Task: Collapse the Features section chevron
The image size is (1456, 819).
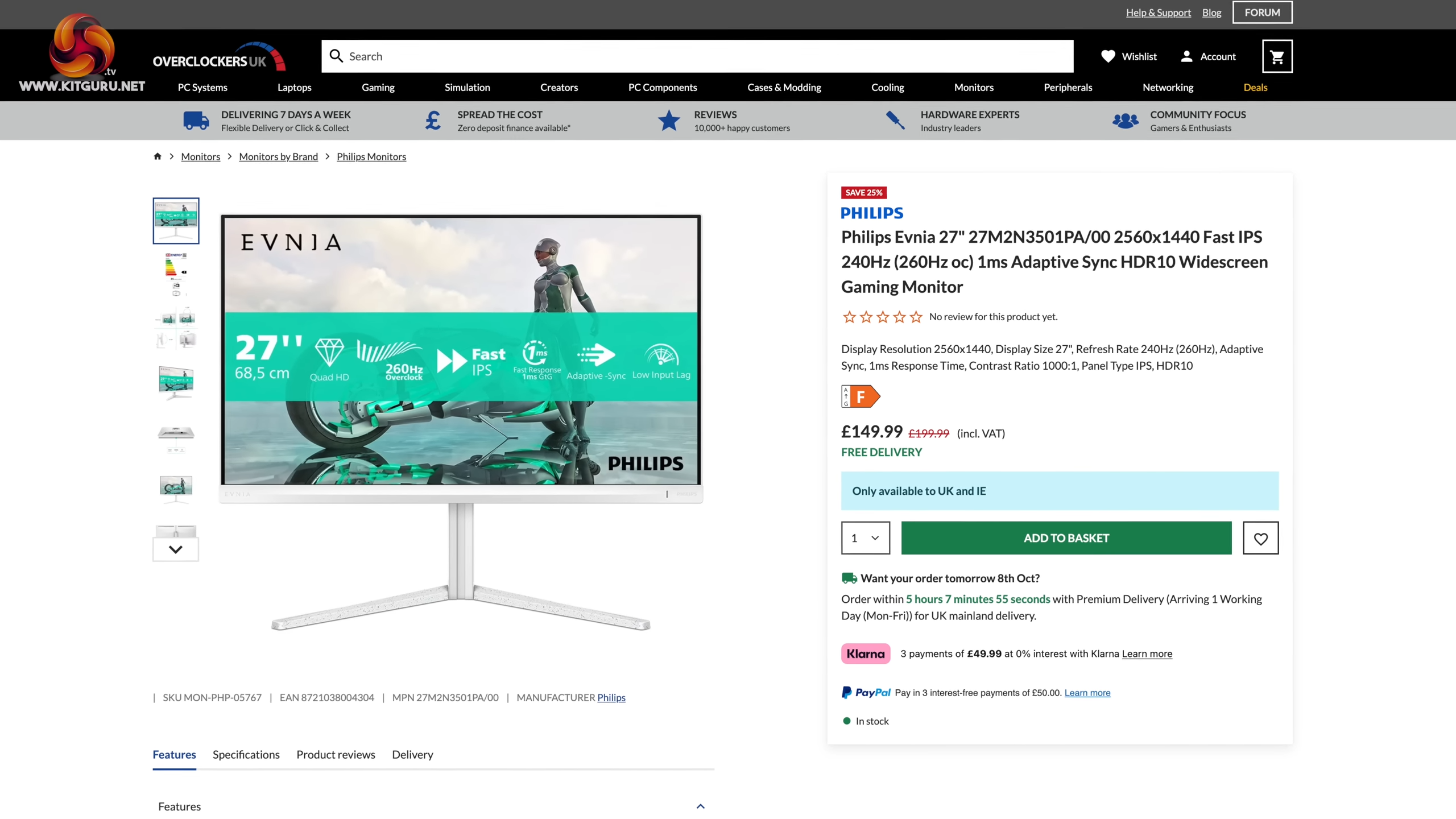Action: click(700, 806)
